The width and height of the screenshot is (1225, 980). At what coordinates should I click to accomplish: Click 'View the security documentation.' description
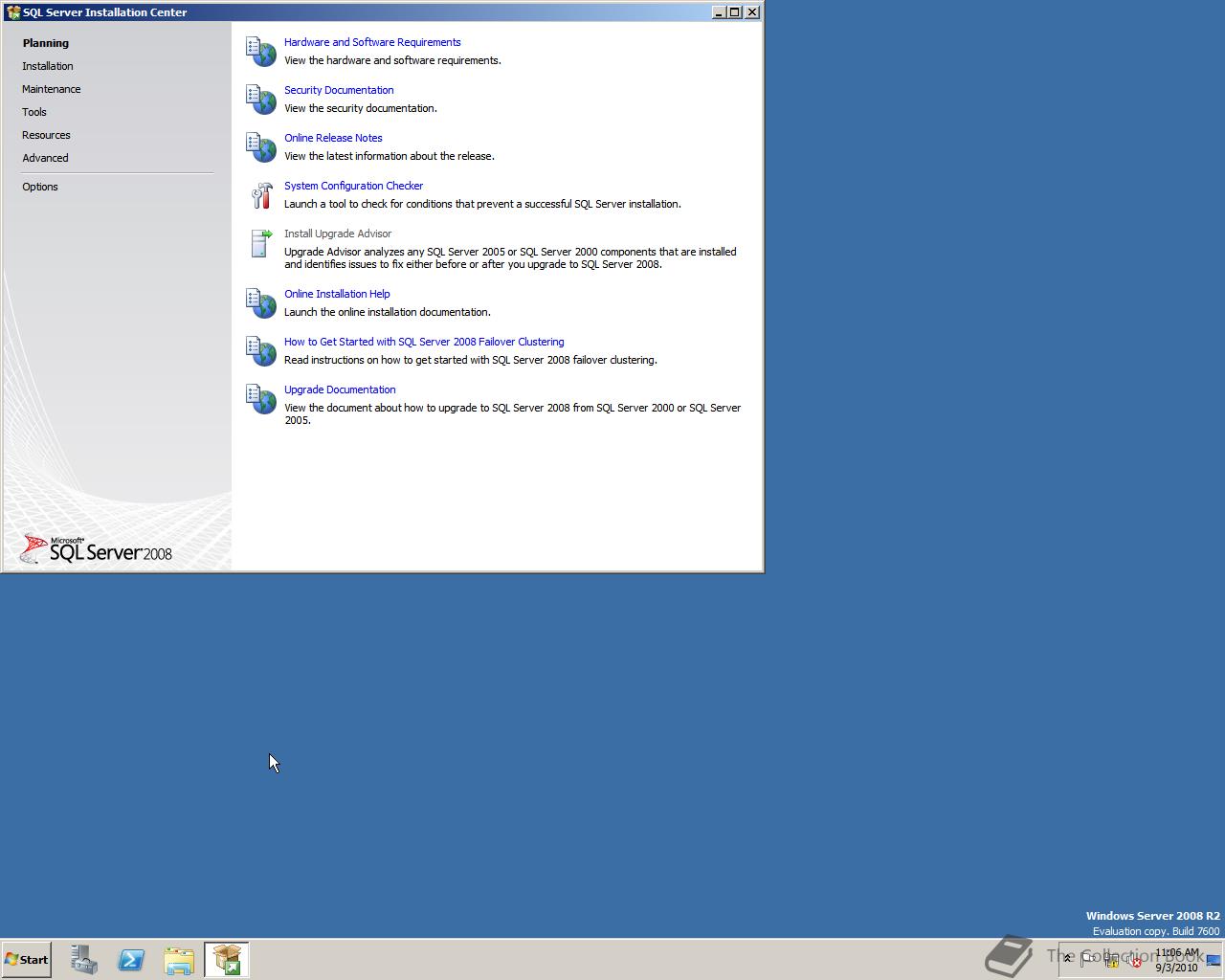click(361, 108)
